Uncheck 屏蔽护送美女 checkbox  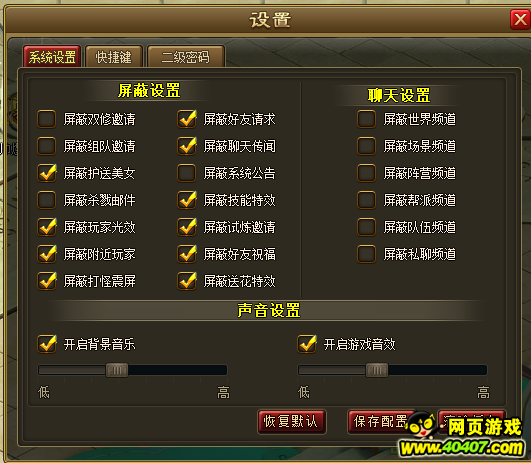pyautogui.click(x=46, y=173)
